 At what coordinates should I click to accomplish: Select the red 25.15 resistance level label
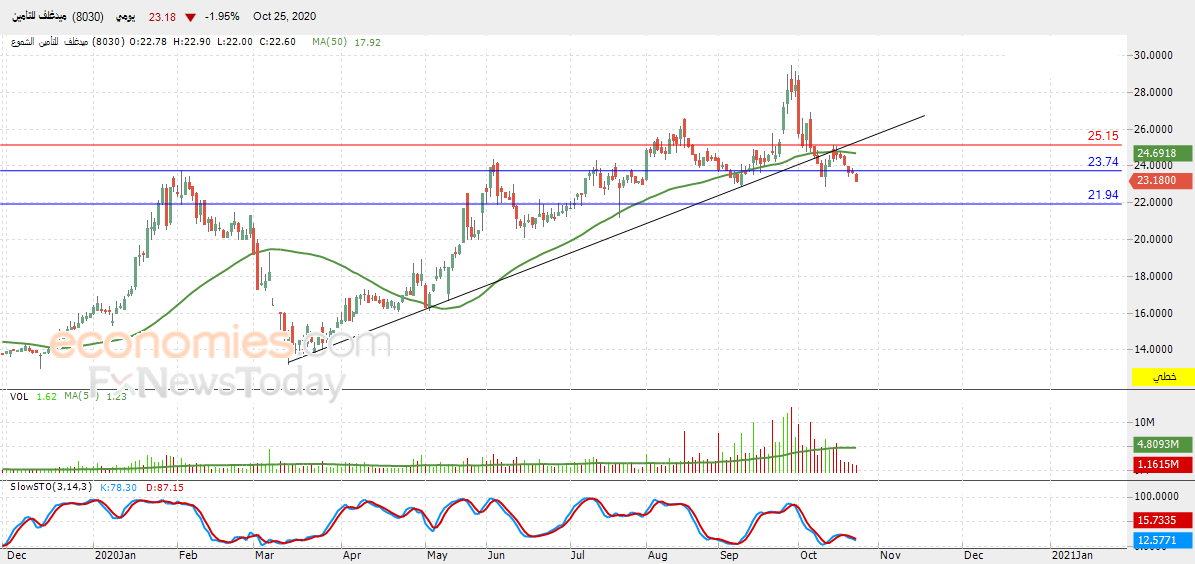[x=1103, y=136]
